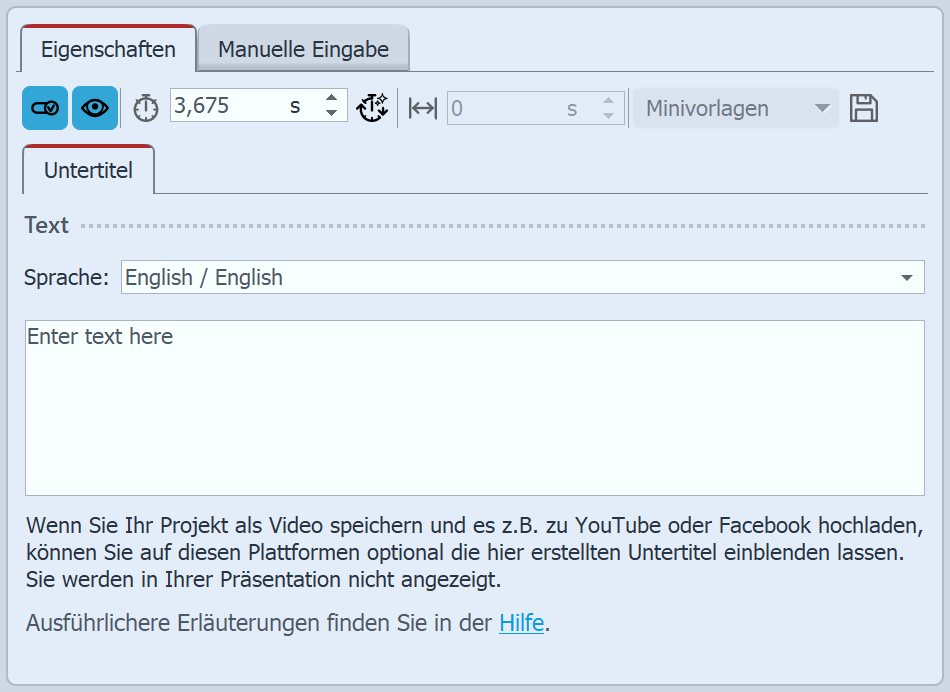Switch to the Manuelle Eingabe tab
Viewport: 950px width, 692px height.
coord(302,46)
